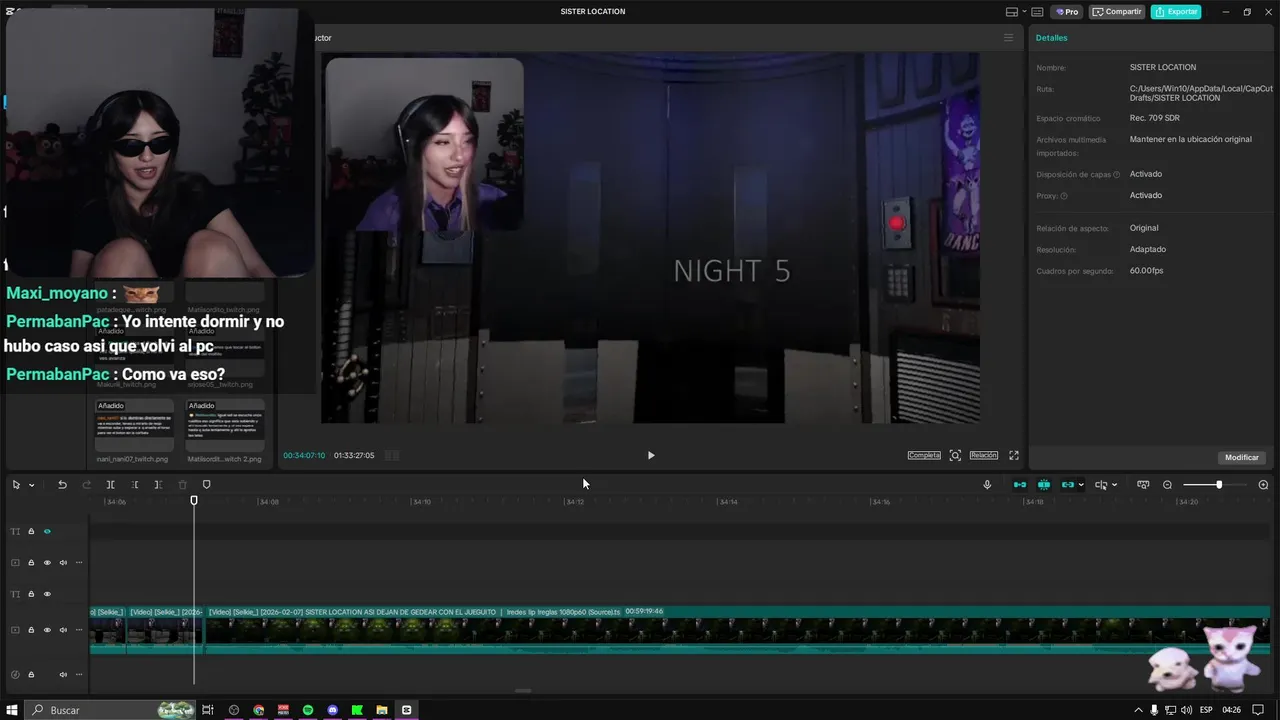
Task: Click the Relación aspect ratio button
Action: tap(984, 455)
